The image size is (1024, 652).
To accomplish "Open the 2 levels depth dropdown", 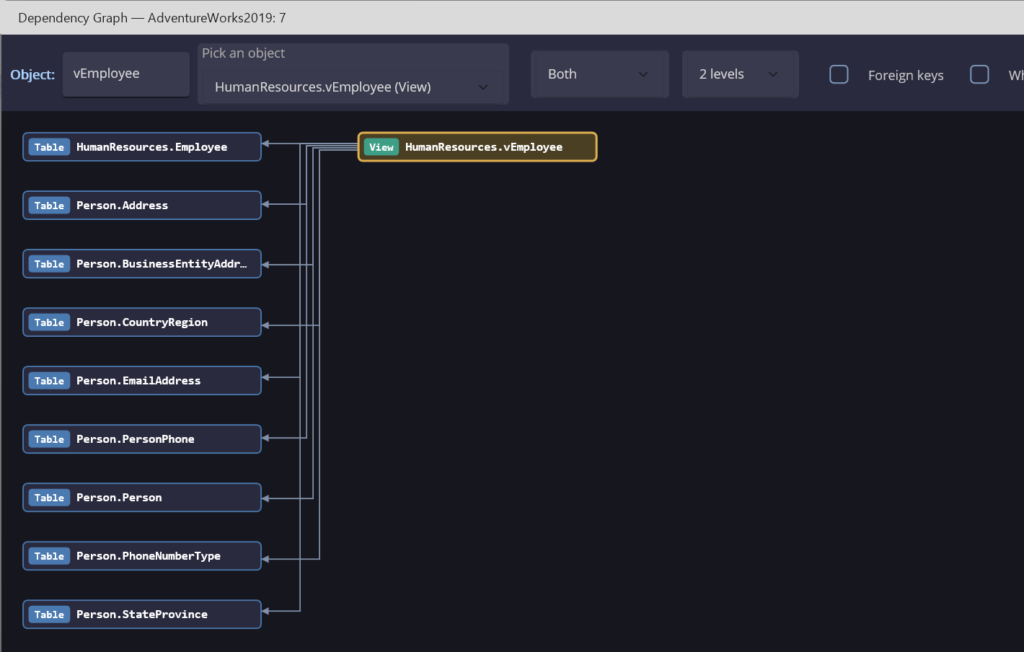I will point(740,74).
